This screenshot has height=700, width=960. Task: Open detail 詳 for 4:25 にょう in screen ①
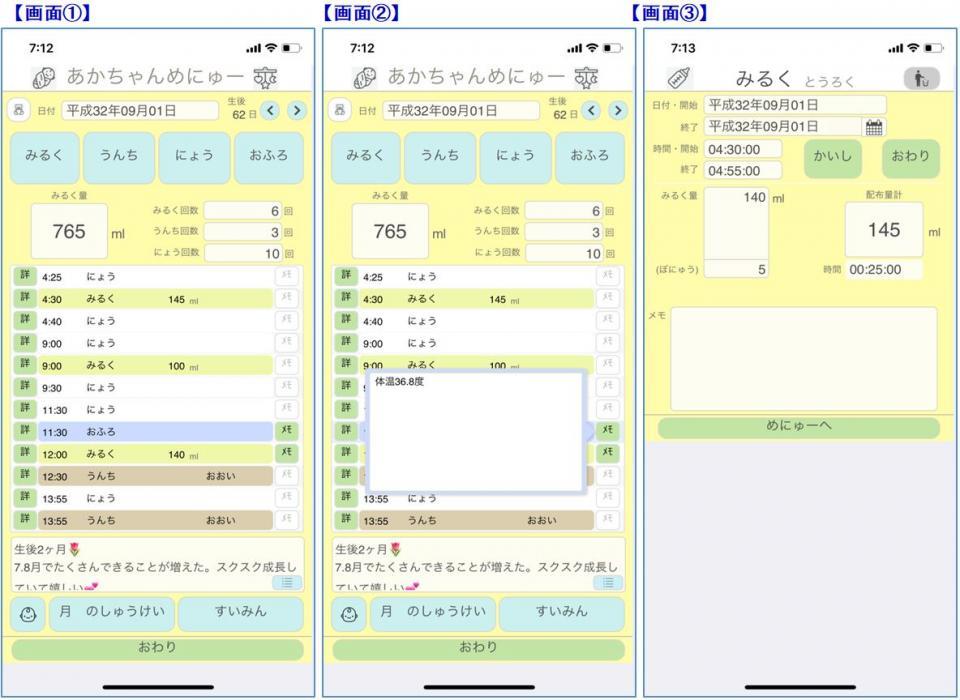[25, 276]
